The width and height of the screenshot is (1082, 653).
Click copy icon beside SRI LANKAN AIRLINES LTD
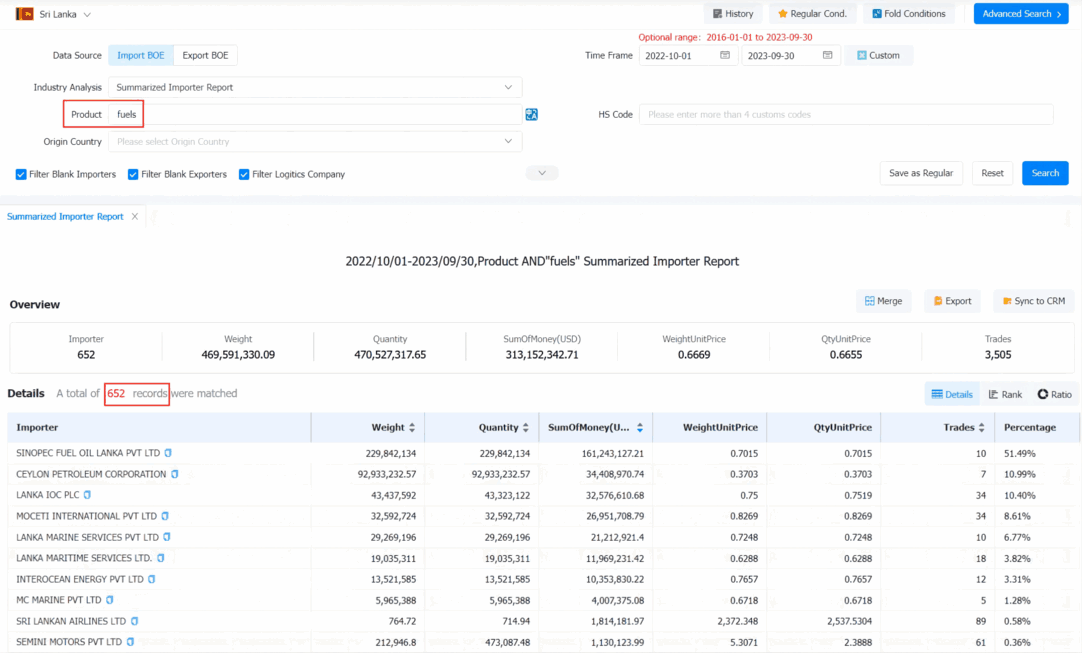(135, 621)
